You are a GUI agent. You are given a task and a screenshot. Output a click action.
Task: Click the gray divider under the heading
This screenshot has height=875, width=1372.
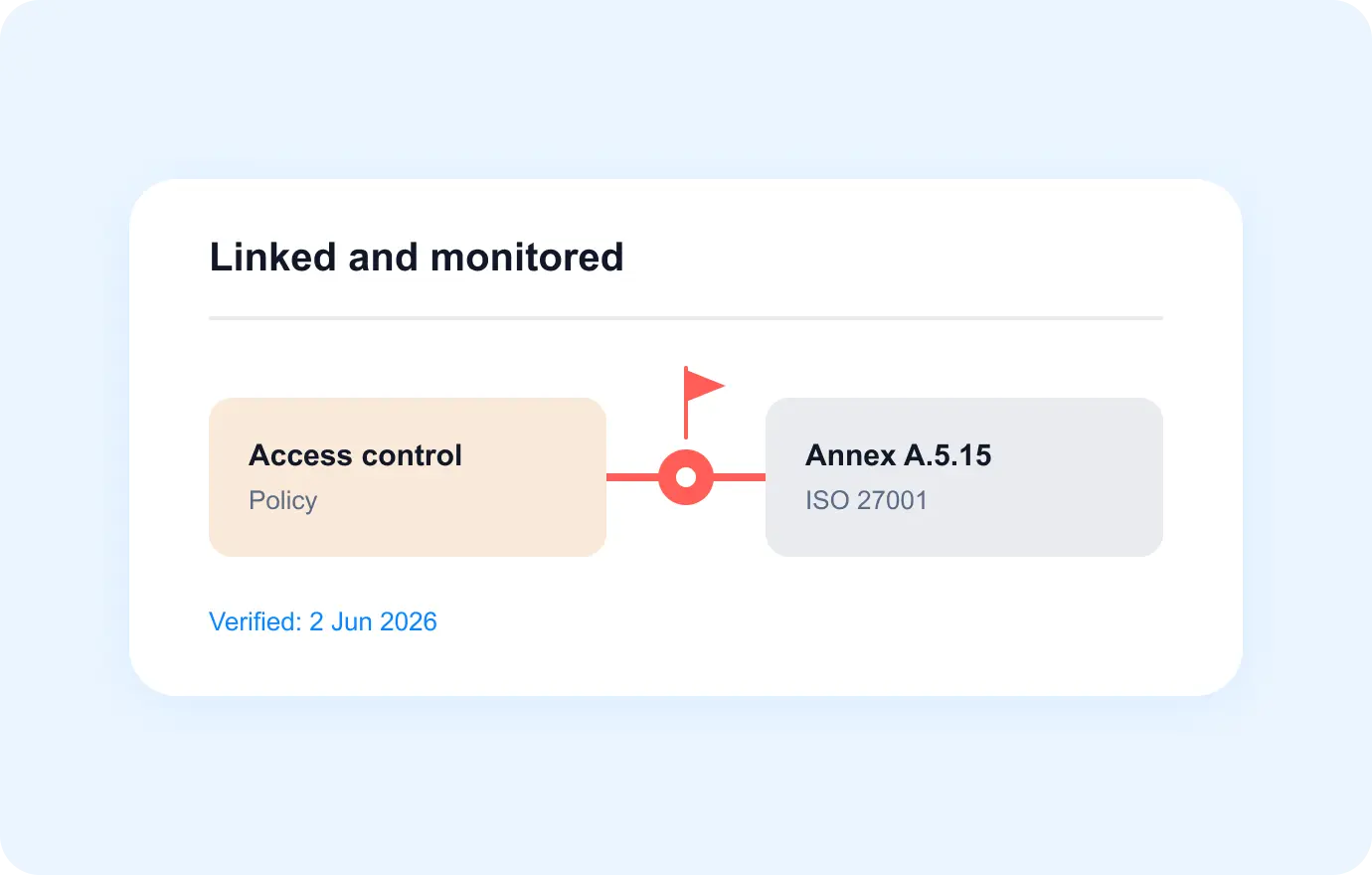pos(686,318)
